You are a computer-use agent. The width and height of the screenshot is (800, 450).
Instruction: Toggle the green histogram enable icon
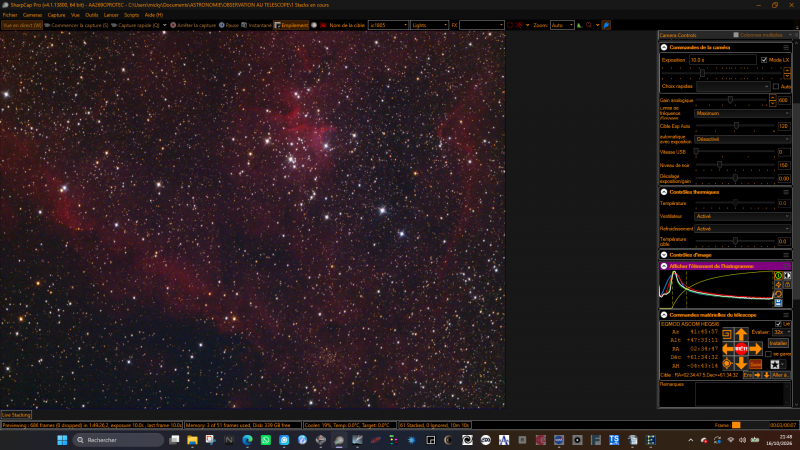click(x=778, y=276)
